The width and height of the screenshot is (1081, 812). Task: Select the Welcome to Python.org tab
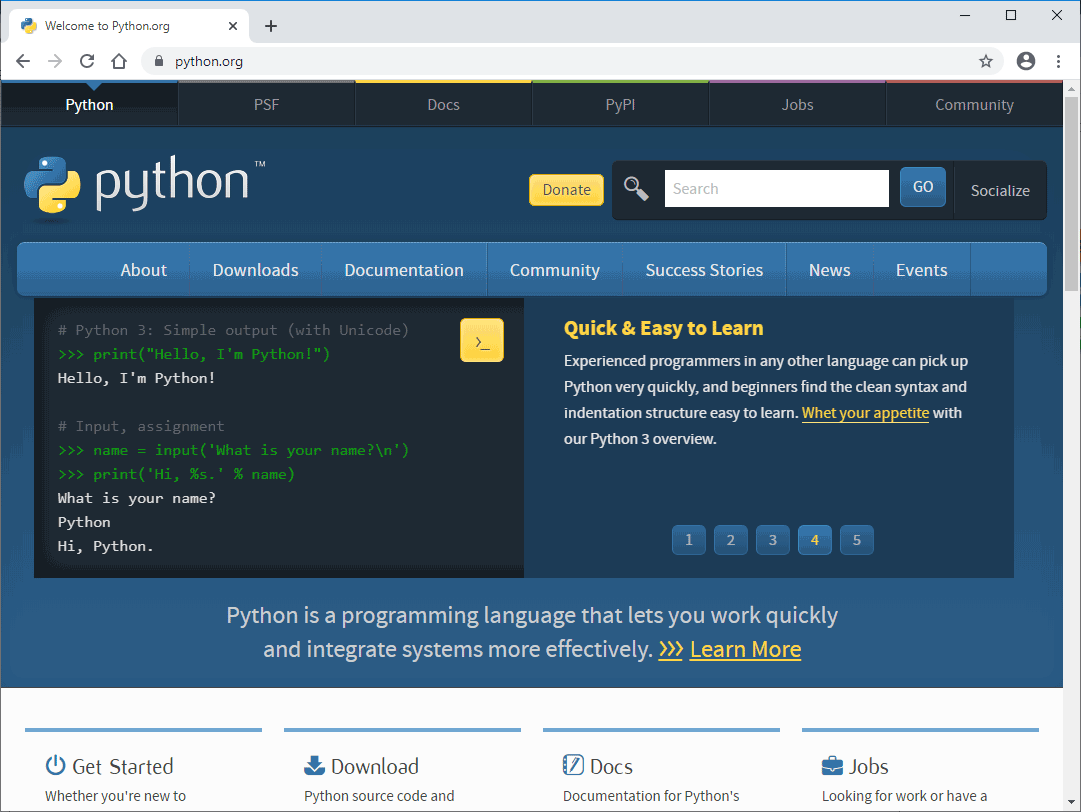tap(128, 26)
